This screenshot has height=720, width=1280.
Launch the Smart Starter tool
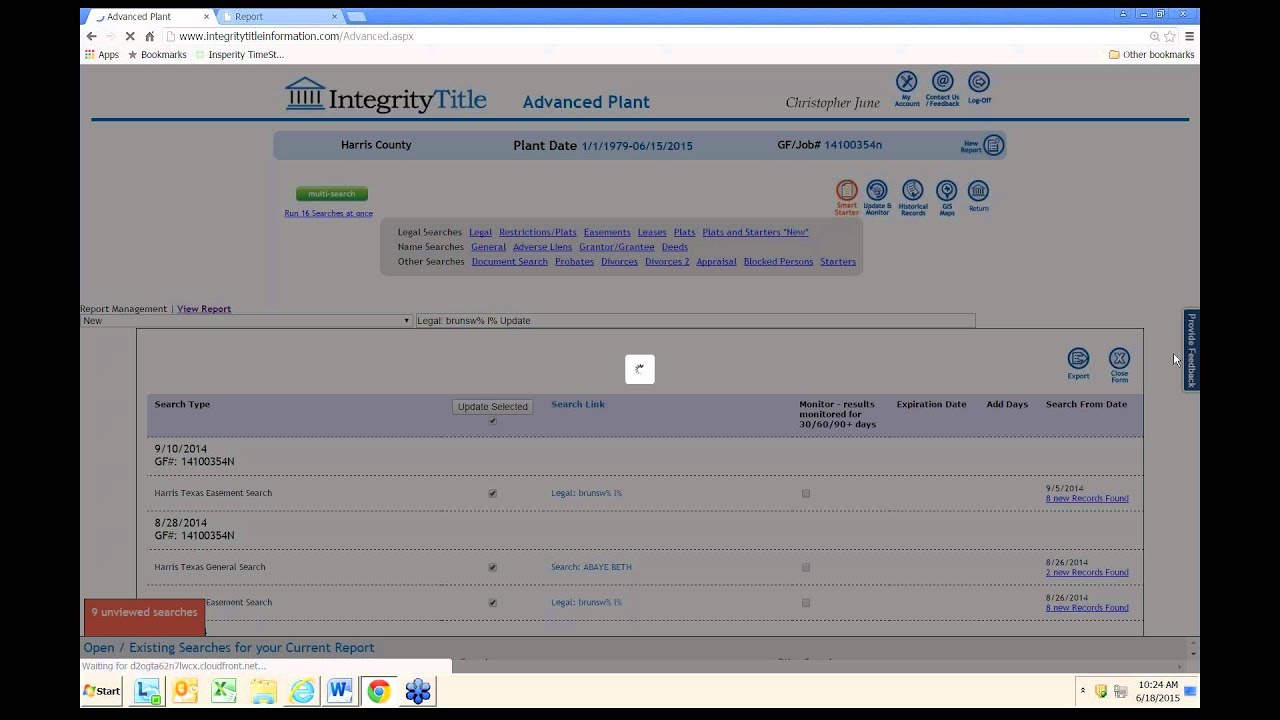click(x=847, y=197)
